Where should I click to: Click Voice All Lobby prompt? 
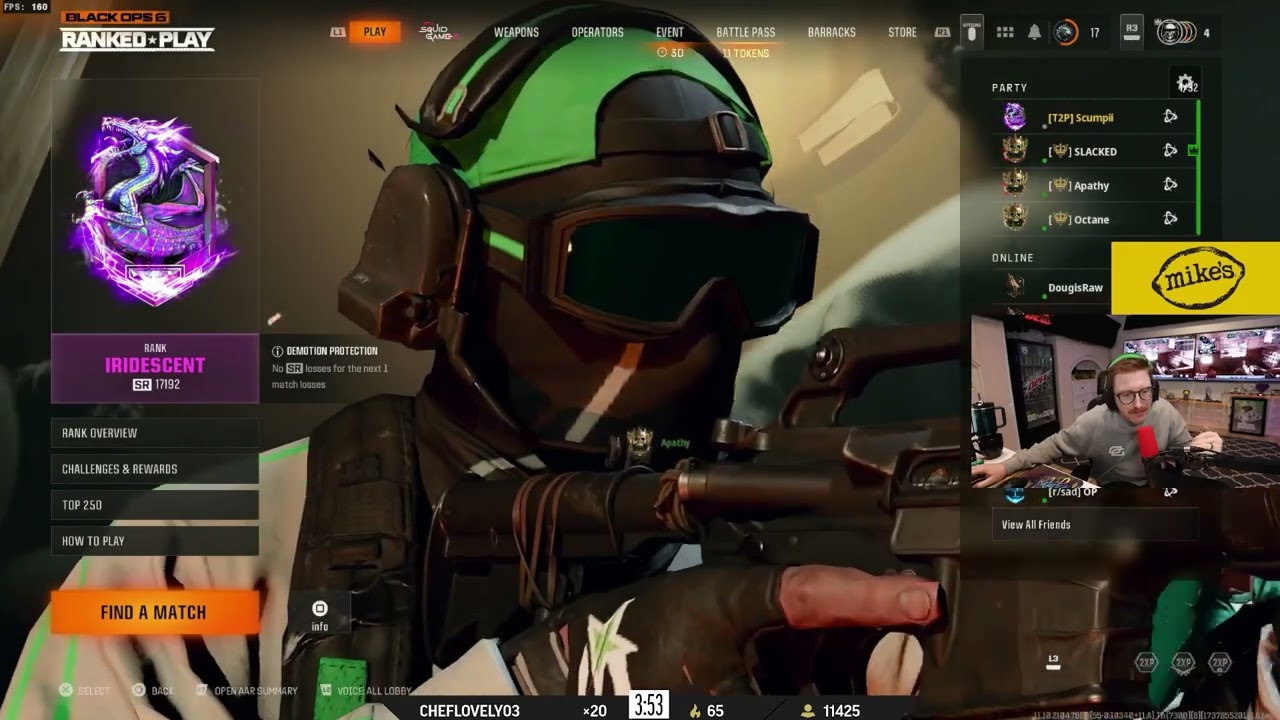[365, 691]
